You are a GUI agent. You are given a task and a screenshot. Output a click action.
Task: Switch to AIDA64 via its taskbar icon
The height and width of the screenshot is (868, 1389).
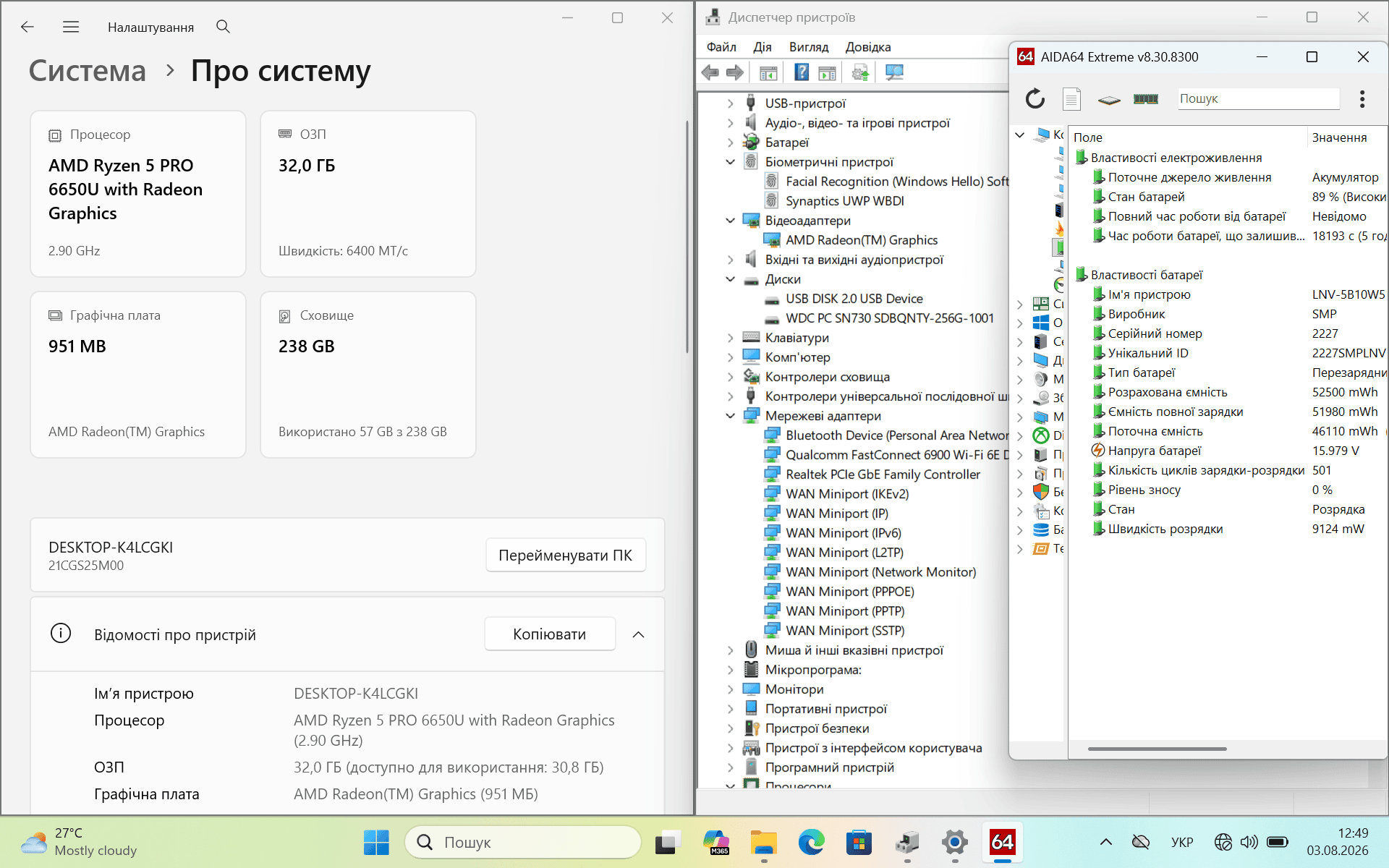click(1002, 842)
